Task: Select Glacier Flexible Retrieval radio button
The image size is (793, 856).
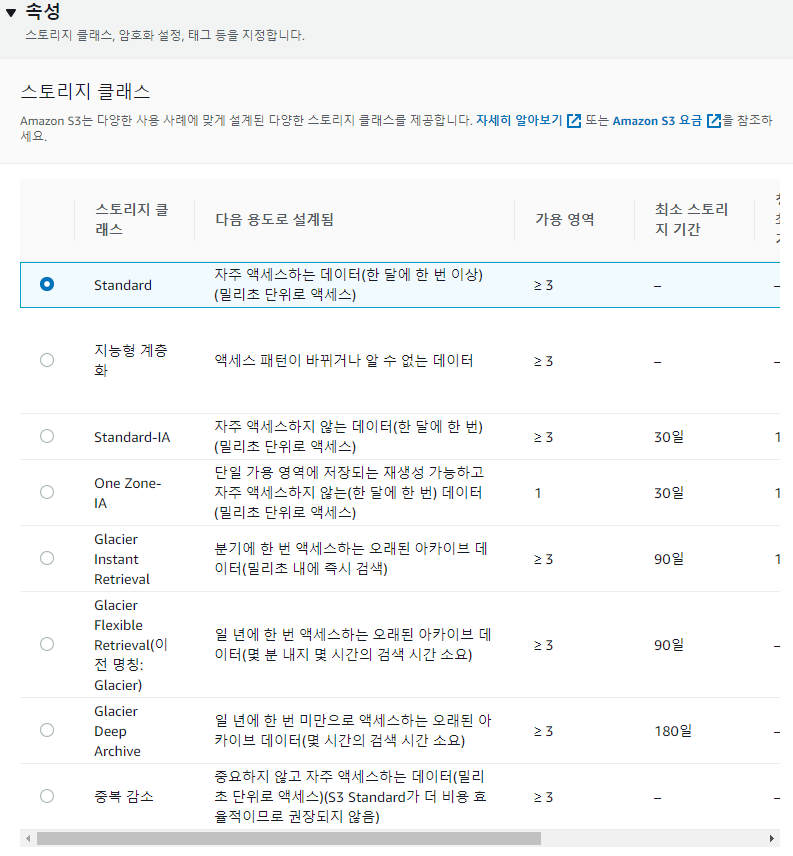Action: (x=47, y=644)
